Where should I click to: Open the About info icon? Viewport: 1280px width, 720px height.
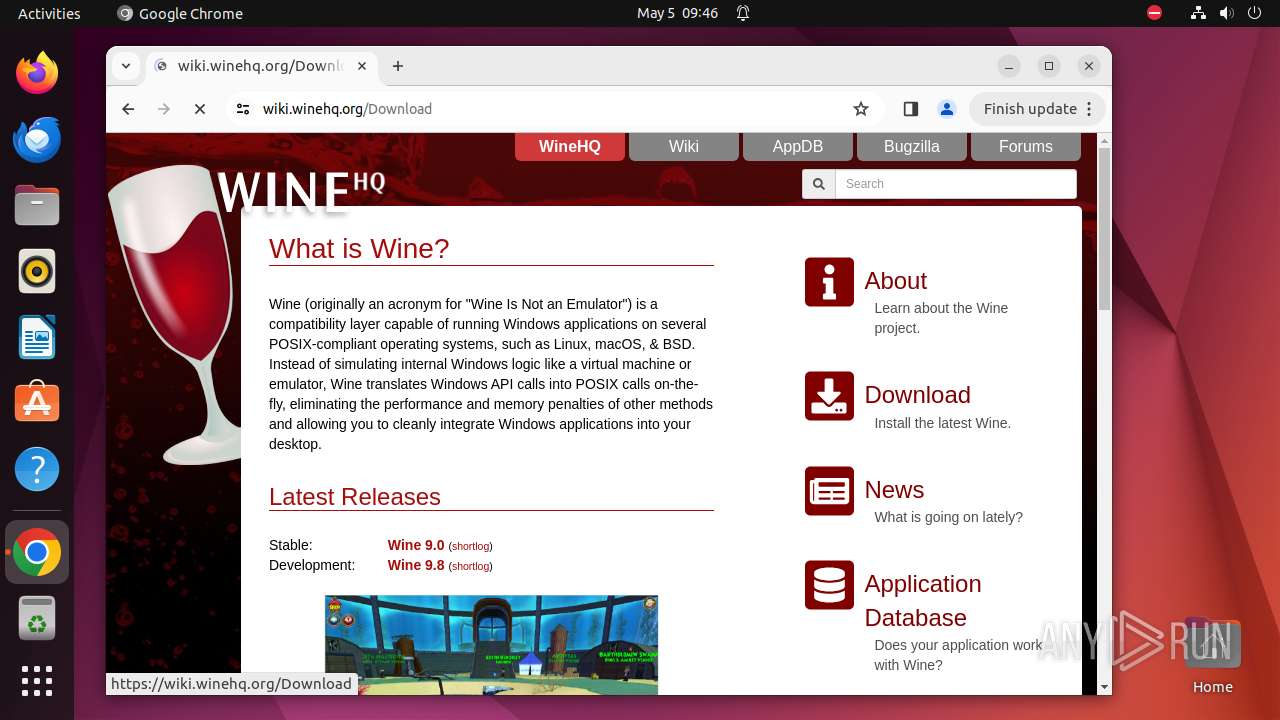tap(829, 282)
